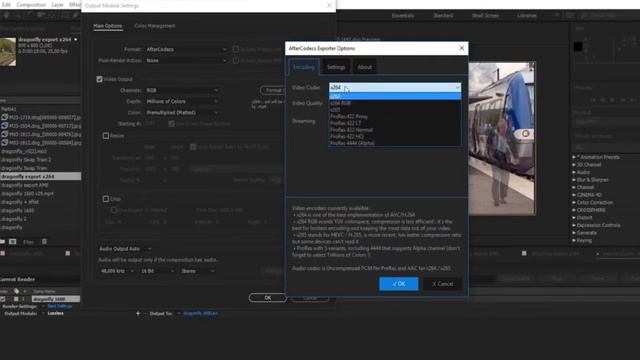Expand 3D Channel effects category
Image resolution: width=640 pixels, height=360 pixels.
tap(574, 165)
